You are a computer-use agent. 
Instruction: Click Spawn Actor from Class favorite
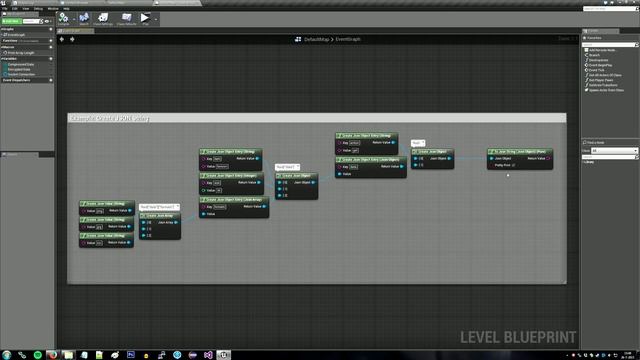tap(606, 90)
